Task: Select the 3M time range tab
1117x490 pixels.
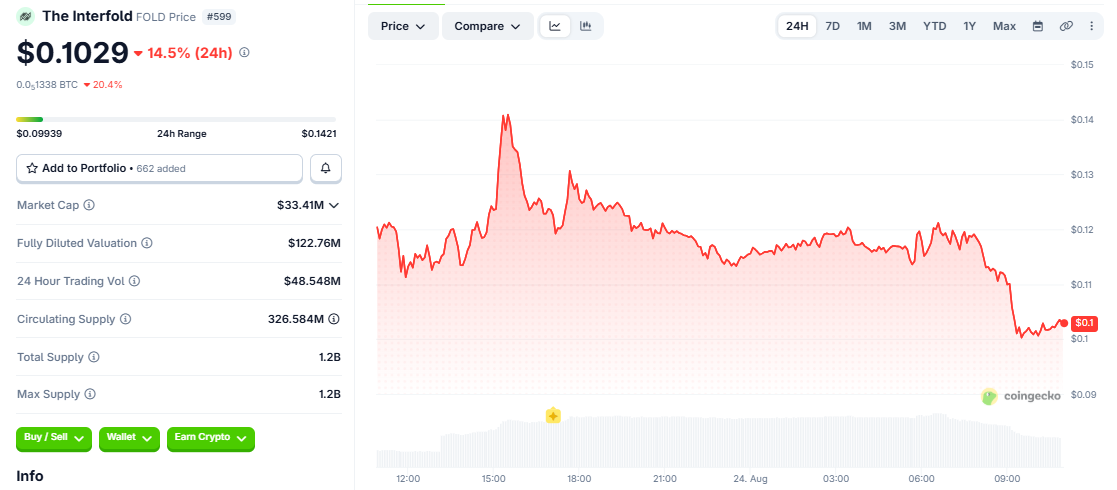Action: pos(897,26)
